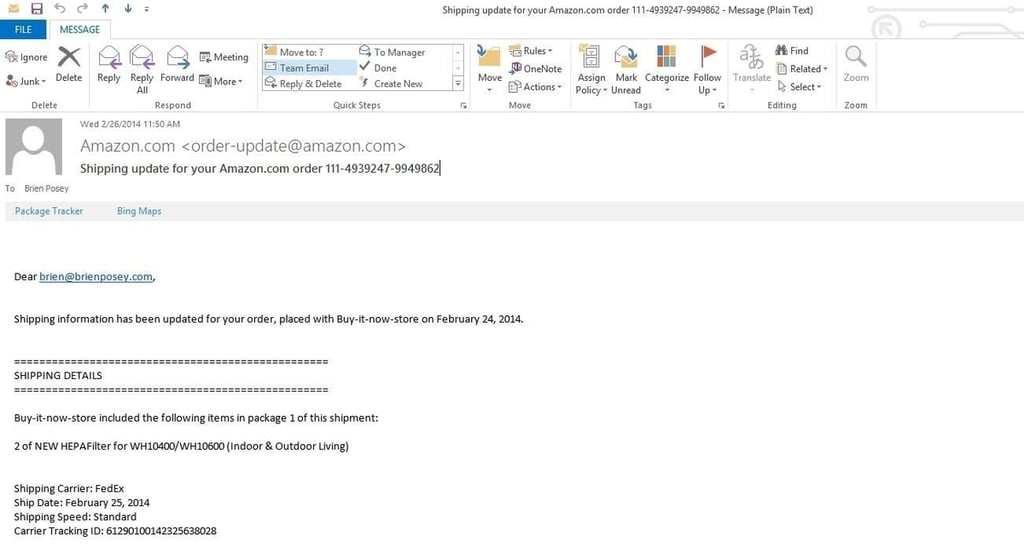Screen dimensions: 1024x547
Task: Open the Junk dropdown
Action: click(26, 81)
